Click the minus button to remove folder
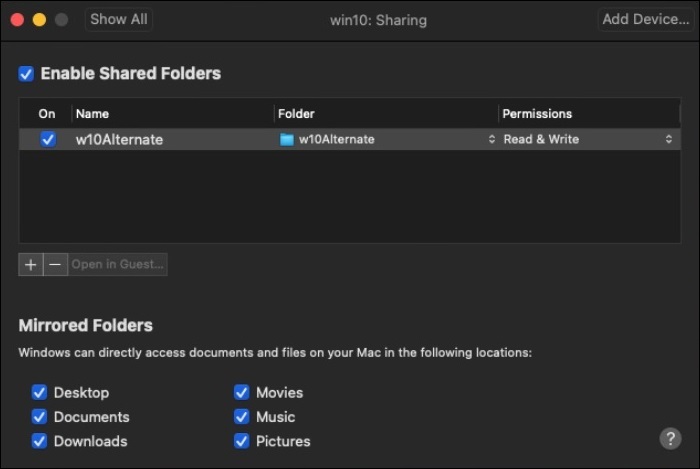The image size is (700, 469). 55,265
